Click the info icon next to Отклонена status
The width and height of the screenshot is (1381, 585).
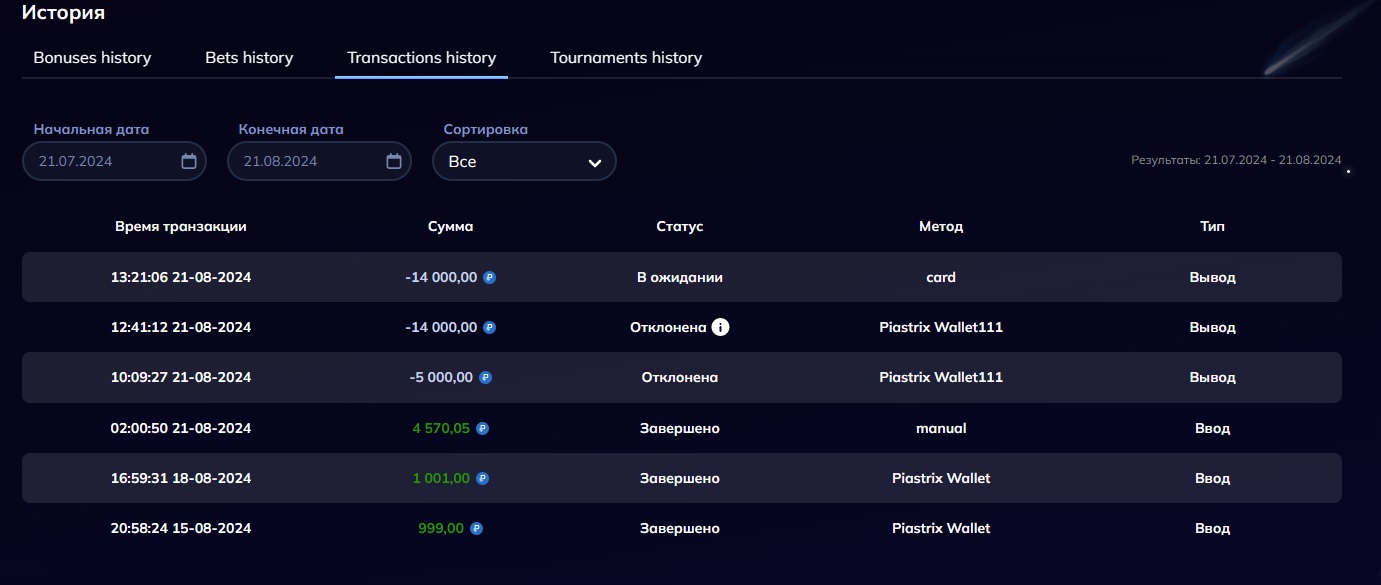(x=720, y=327)
